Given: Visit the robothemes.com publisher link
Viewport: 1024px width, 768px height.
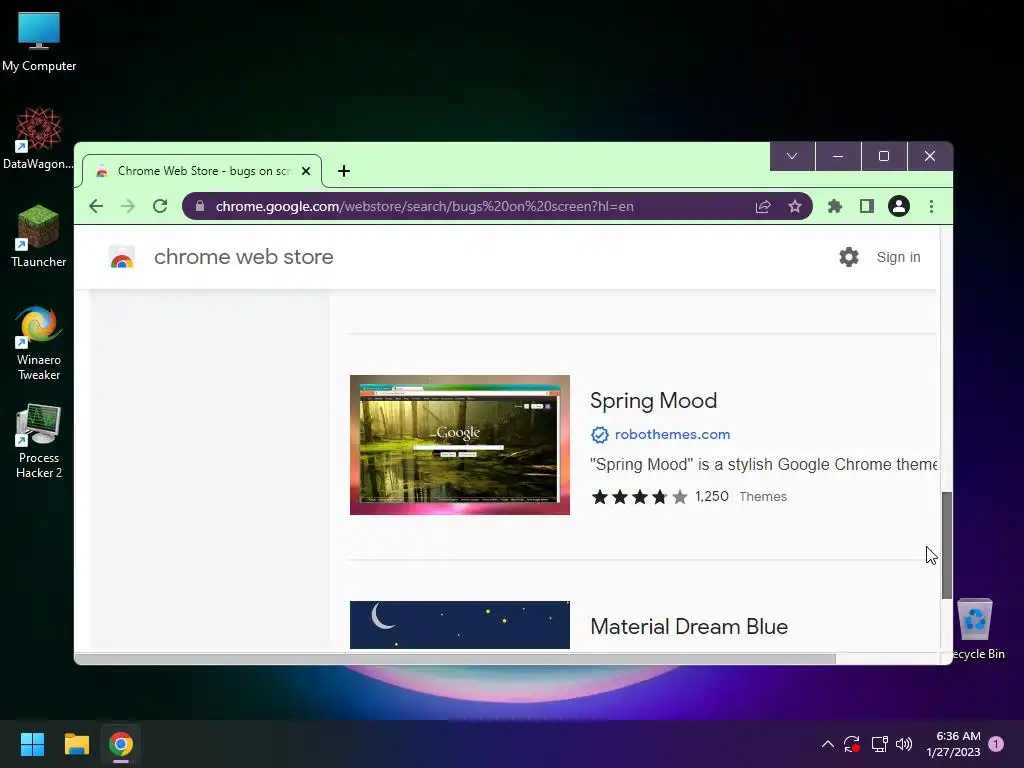Looking at the screenshot, I should point(673,434).
